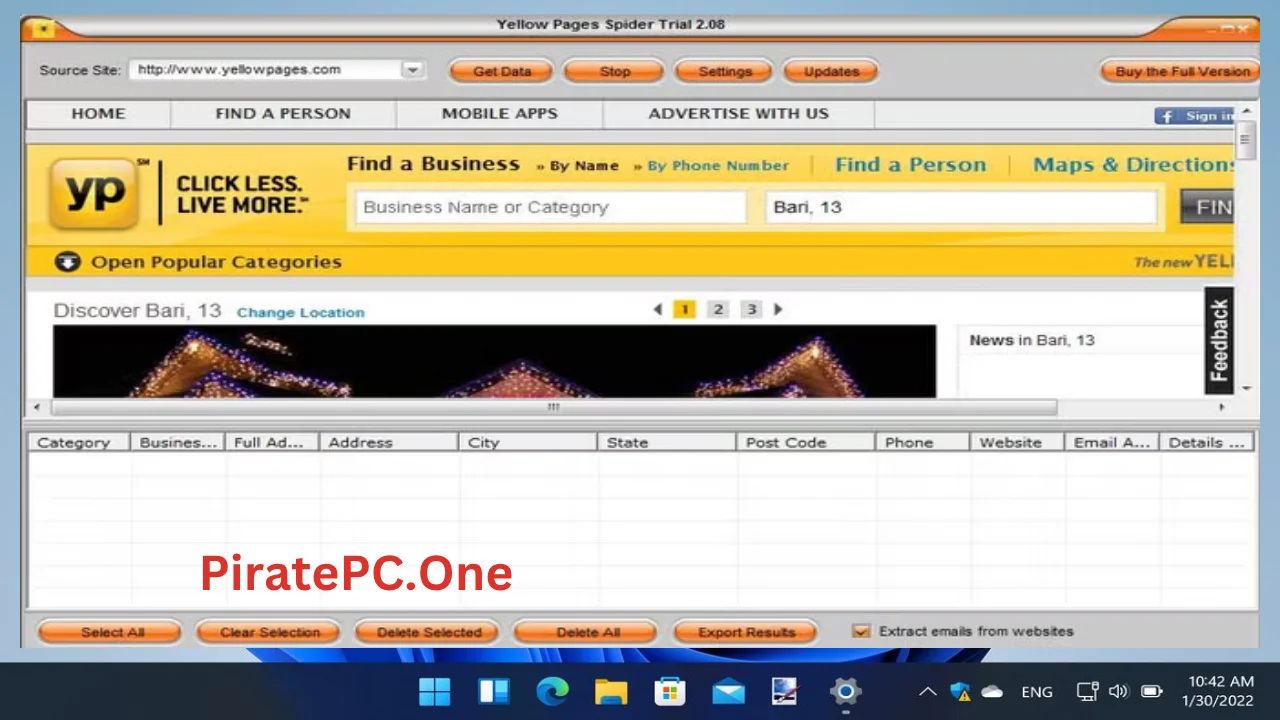Click the Find a Person heading link
This screenshot has height=720, width=1280.
[911, 165]
